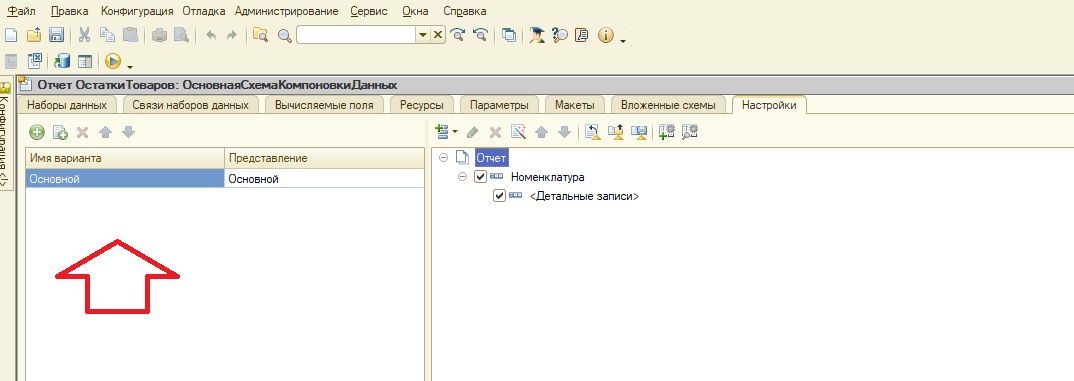Collapse the Номенклатура tree node

tap(462, 177)
